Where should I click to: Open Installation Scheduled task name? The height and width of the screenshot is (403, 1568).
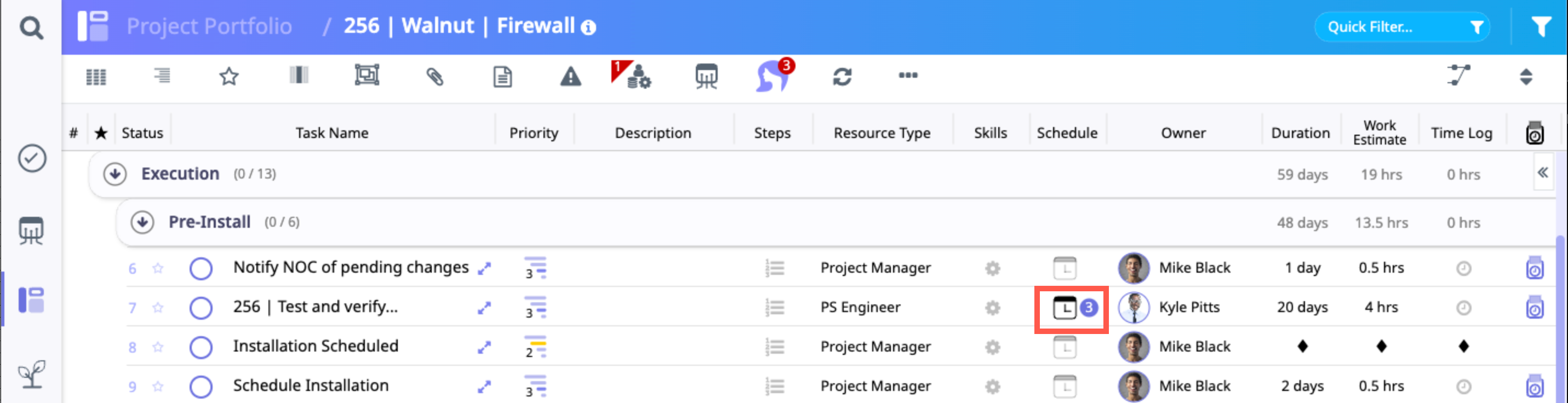coord(316,346)
